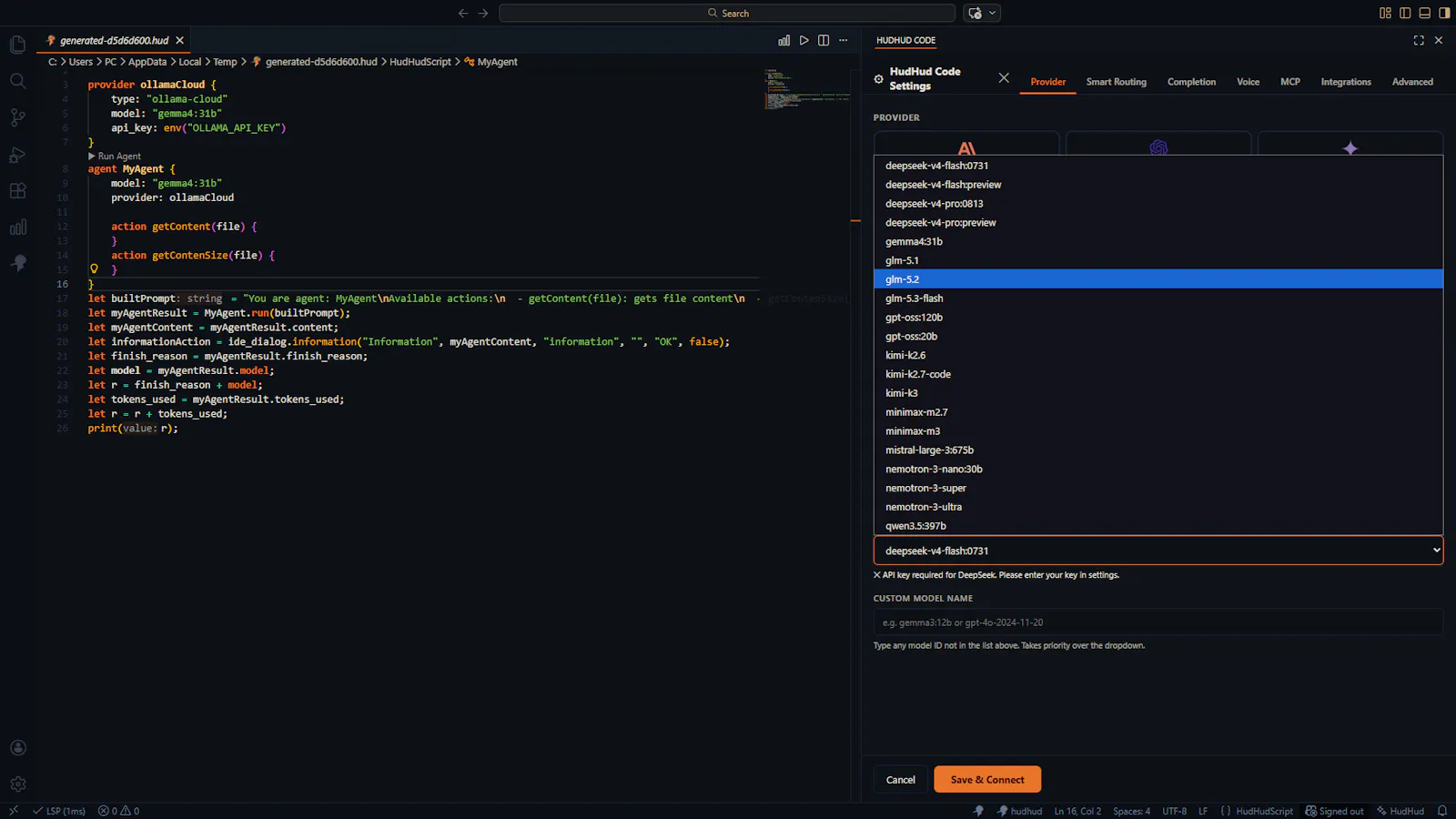This screenshot has width=1456, height=819.
Task: Click the Cancel button
Action: click(901, 780)
